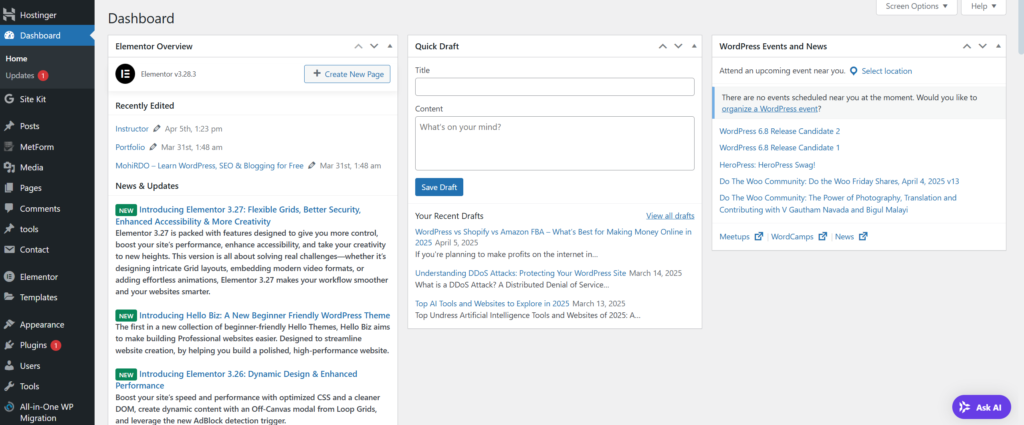Click the Quick Draft Title field
The height and width of the screenshot is (425, 1024).
pyautogui.click(x=554, y=87)
